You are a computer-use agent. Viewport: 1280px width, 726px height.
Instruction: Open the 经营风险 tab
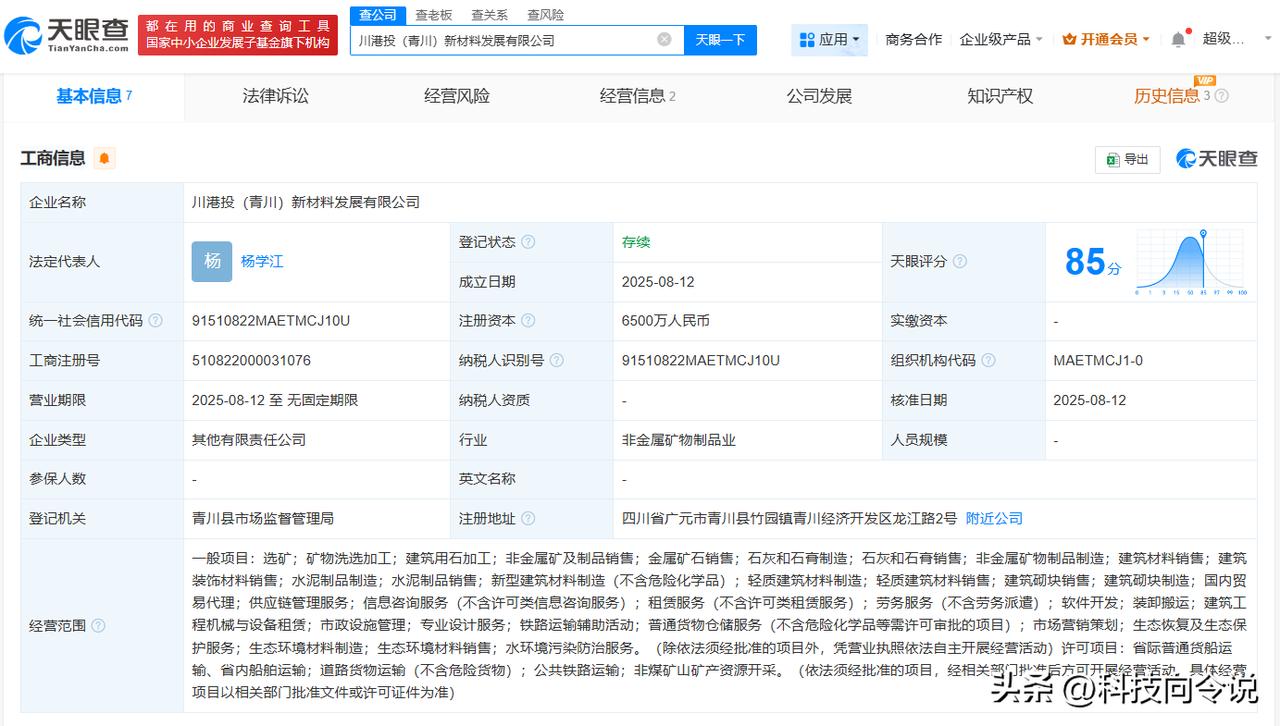point(457,96)
